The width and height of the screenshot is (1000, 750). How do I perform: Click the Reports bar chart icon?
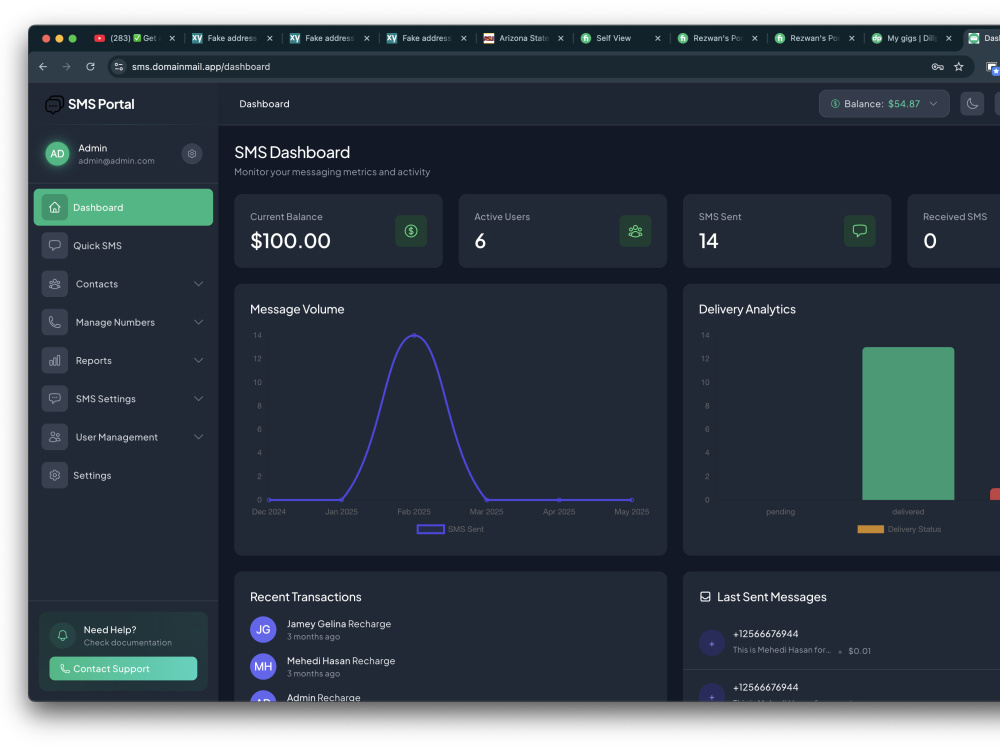[55, 360]
